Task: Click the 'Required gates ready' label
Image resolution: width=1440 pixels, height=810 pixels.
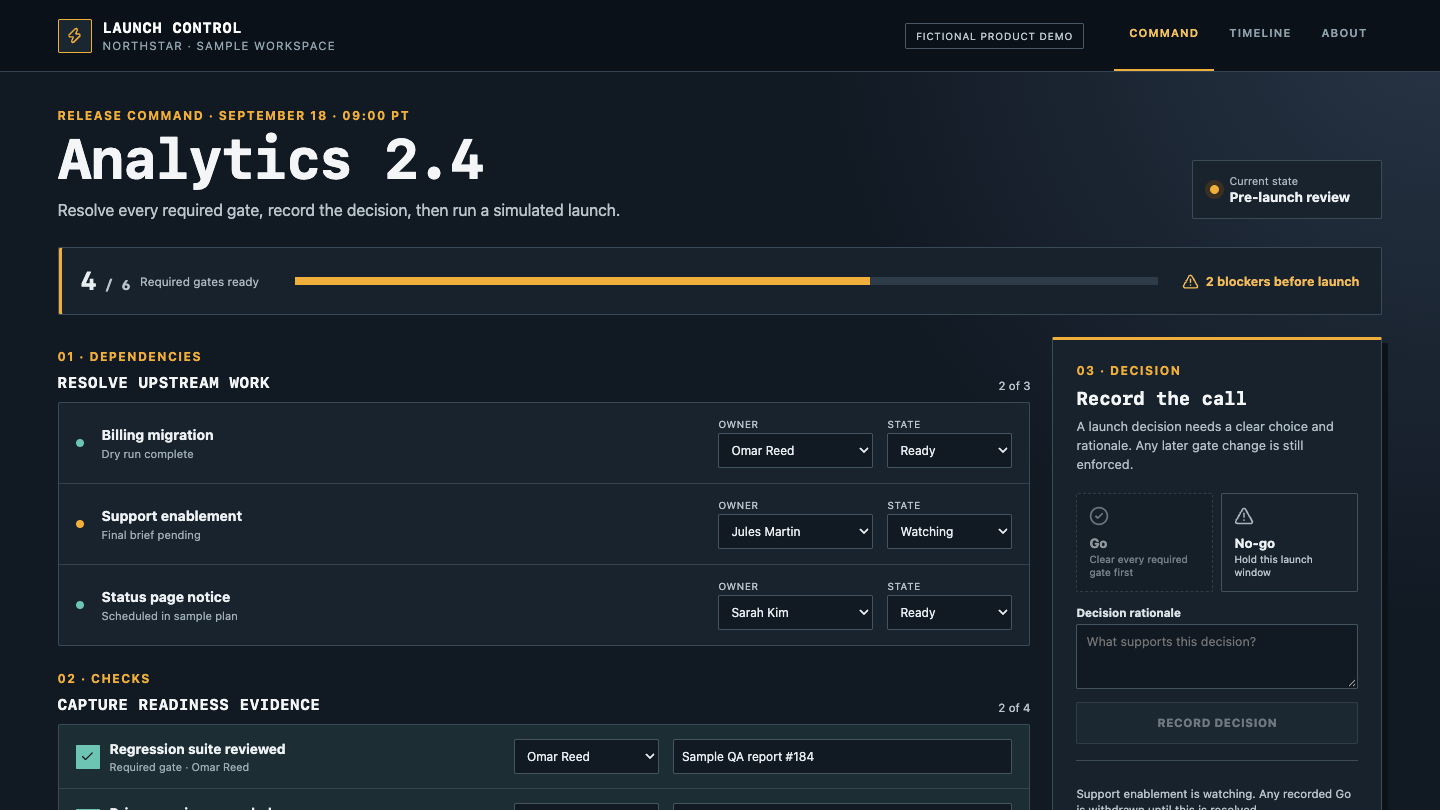Action: pyautogui.click(x=199, y=282)
